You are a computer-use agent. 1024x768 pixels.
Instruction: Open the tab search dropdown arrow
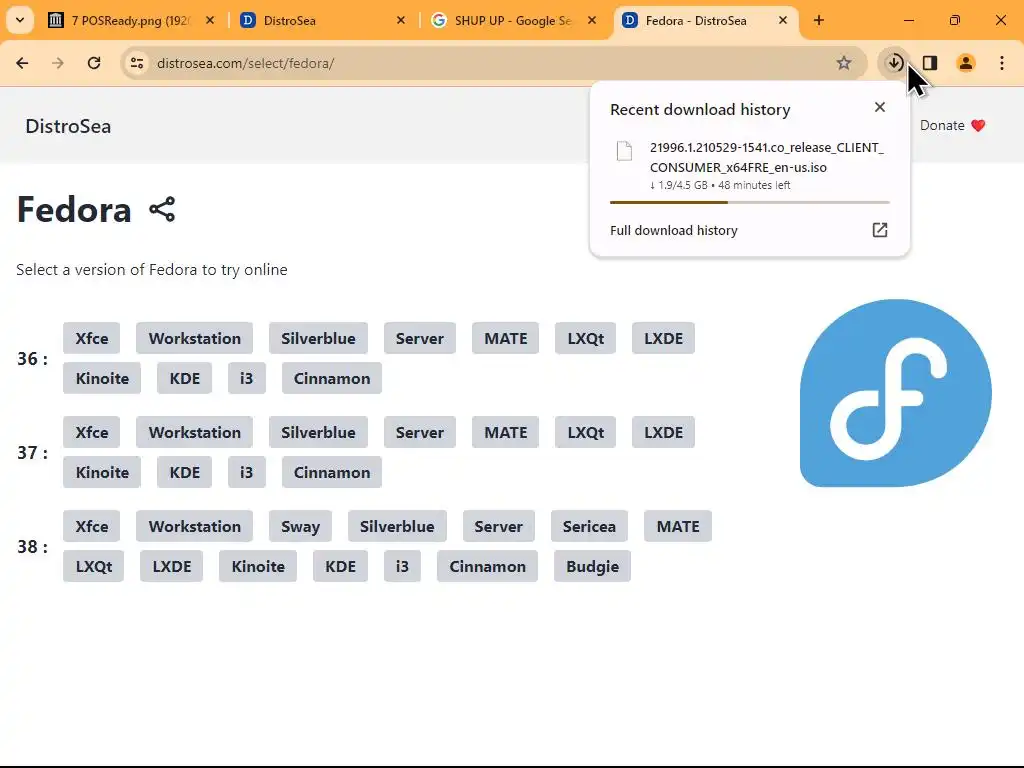coord(20,20)
